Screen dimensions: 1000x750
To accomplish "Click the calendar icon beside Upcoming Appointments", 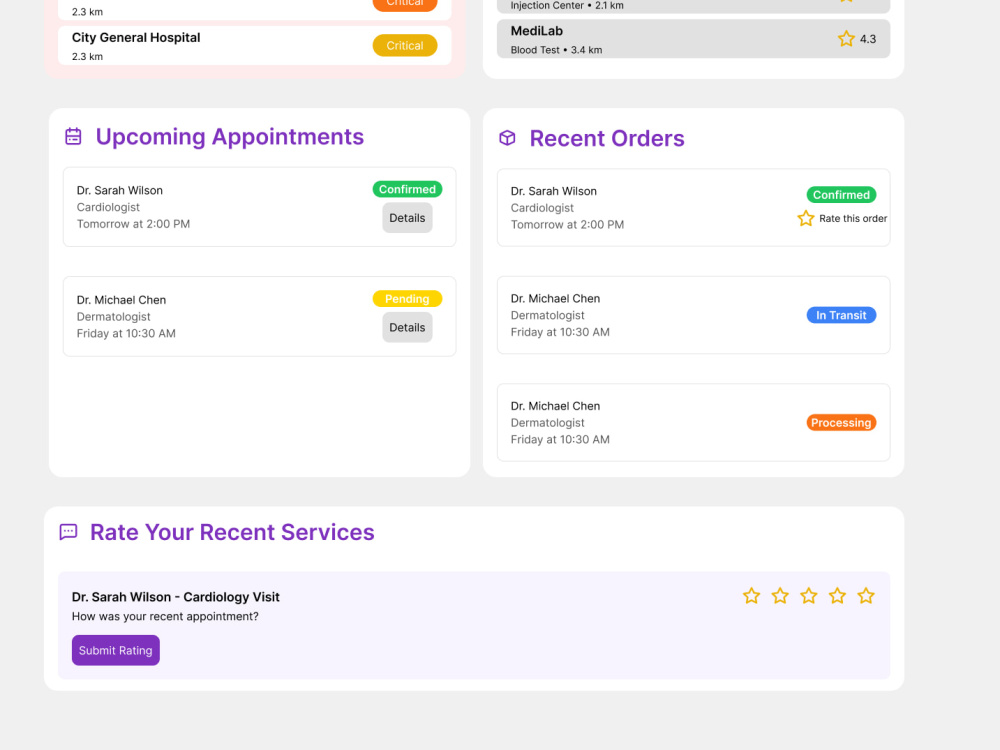I will (73, 136).
